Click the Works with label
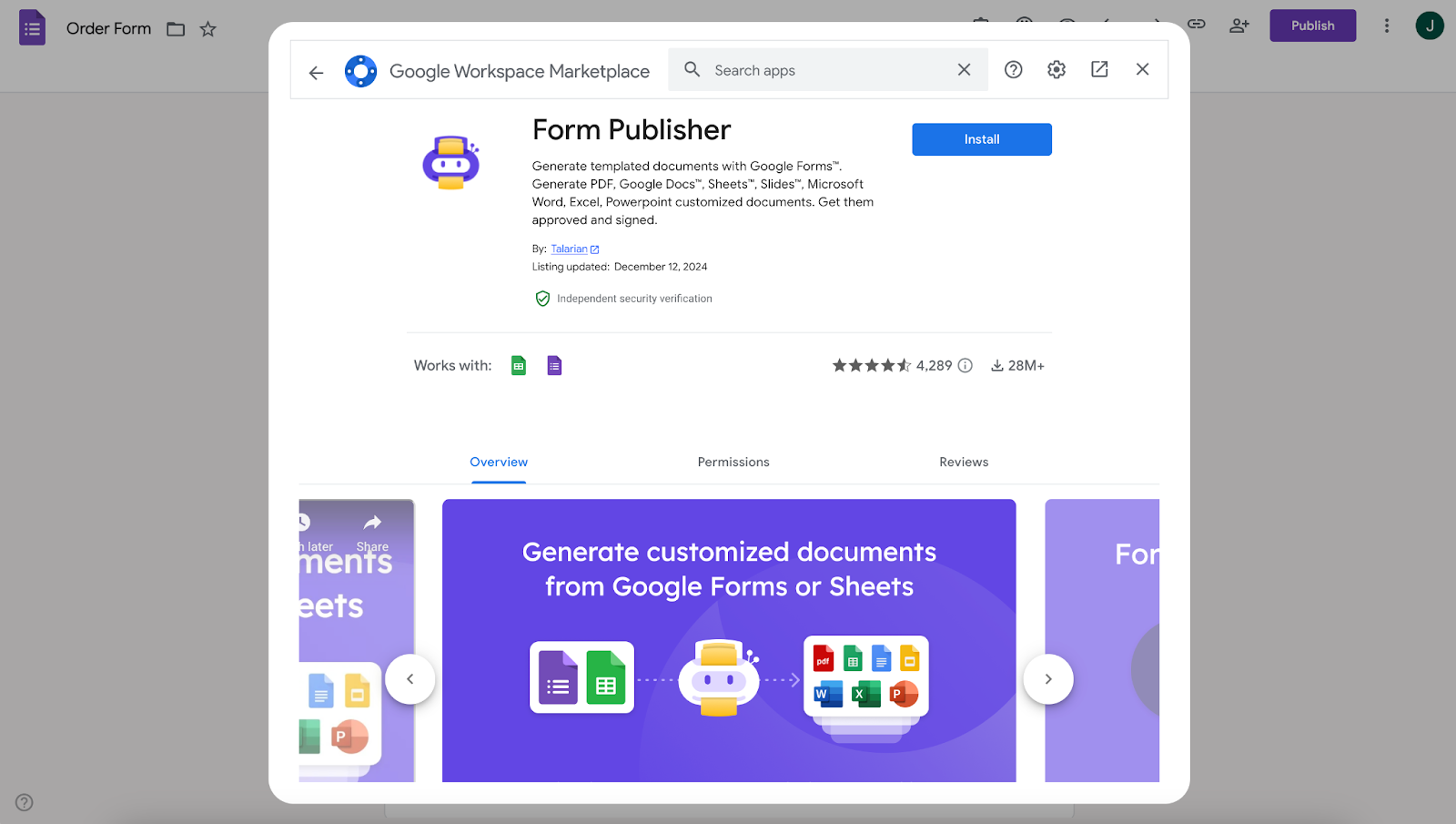This screenshot has height=824, width=1456. [452, 365]
